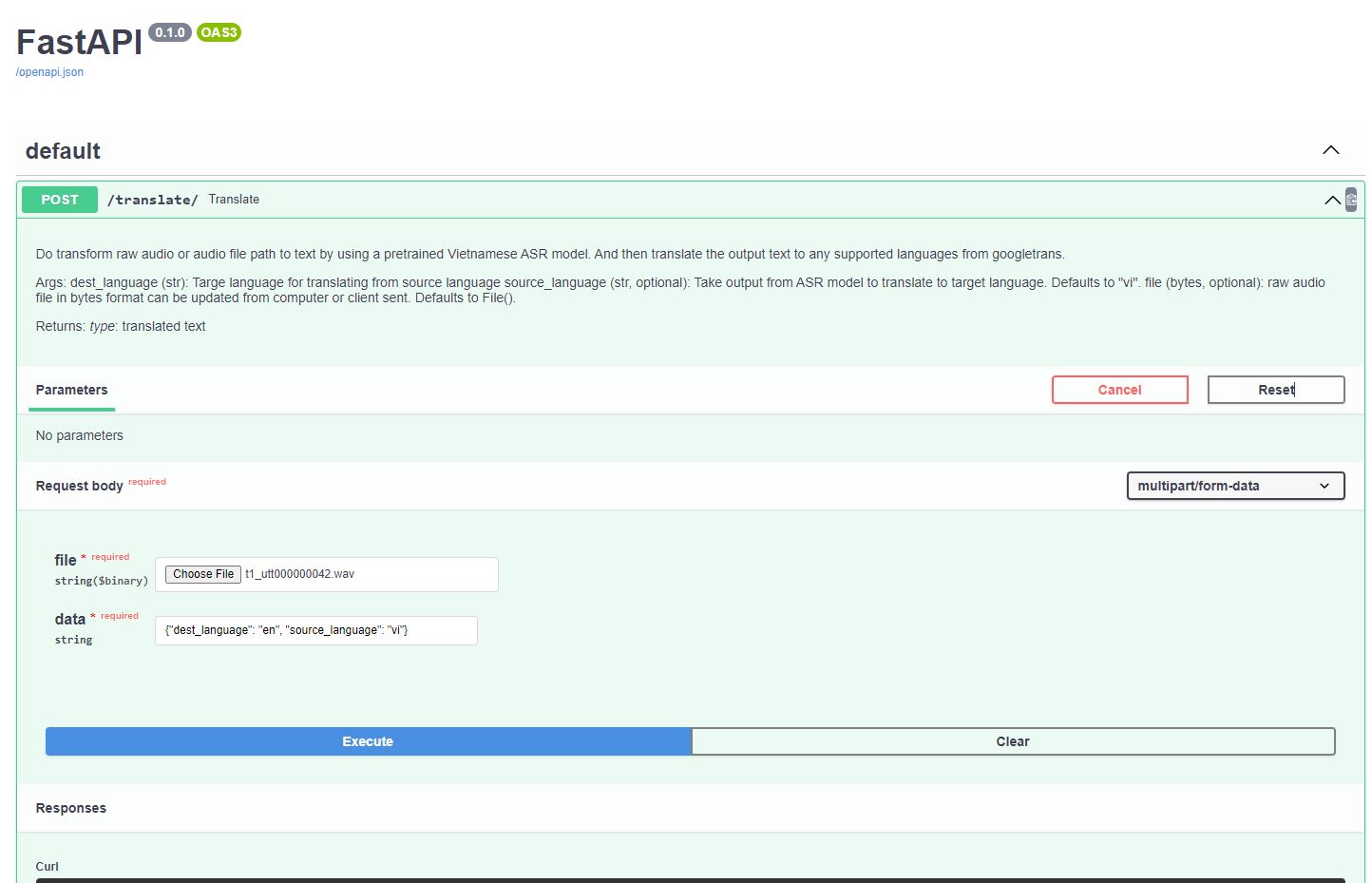
Task: Click the Responses heading
Action: pos(71,808)
